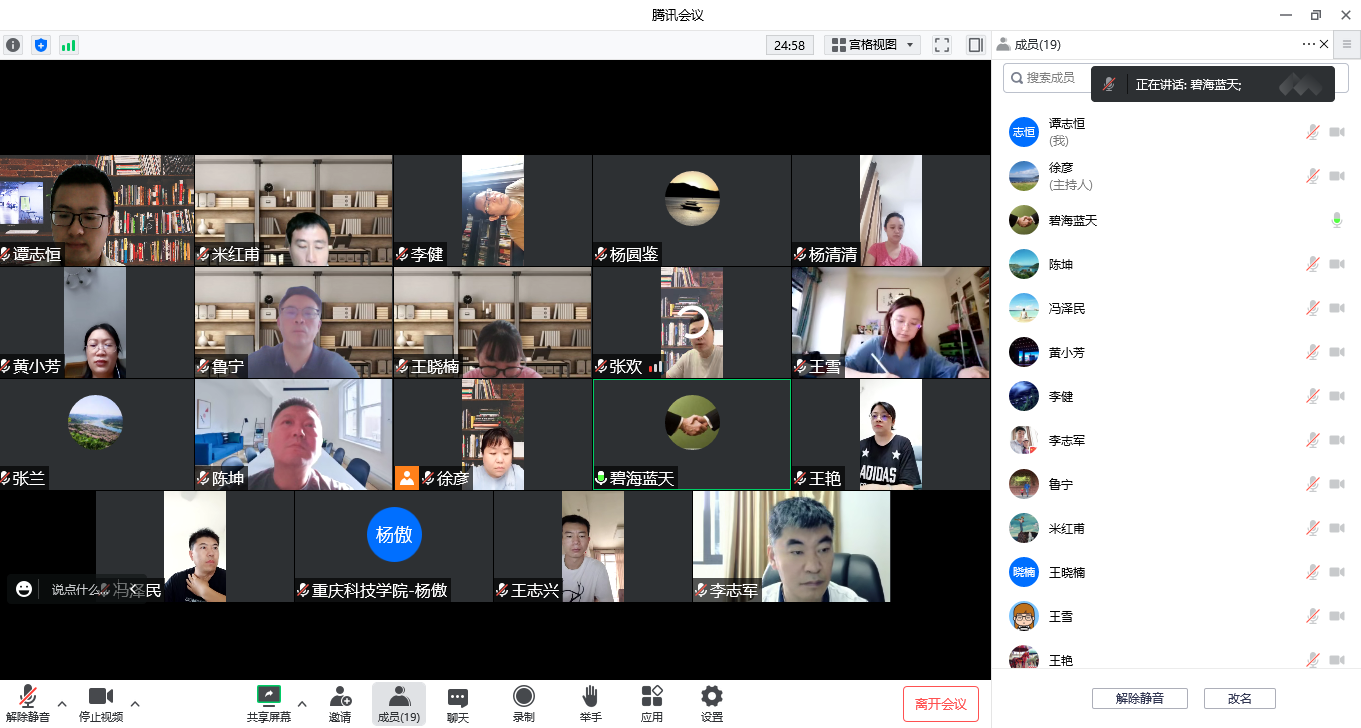Screen dimensions: 1361x728
Task: Toggle camera icon for 谭志恒 in list
Action: click(1337, 132)
